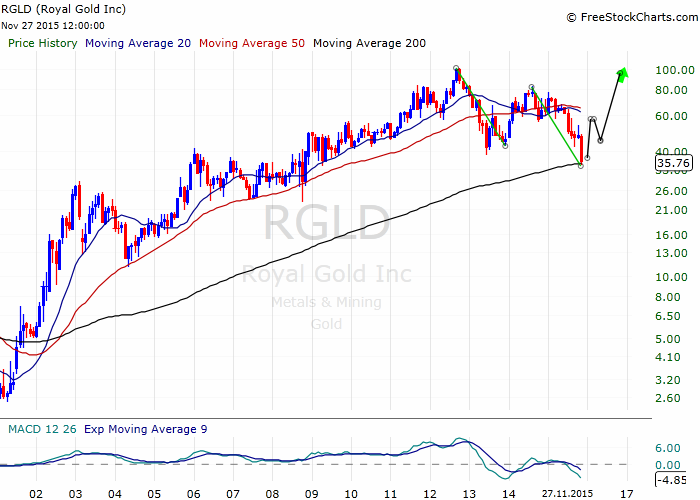The image size is (700, 500).
Task: Click the 10.00 price axis label
Action: [671, 277]
